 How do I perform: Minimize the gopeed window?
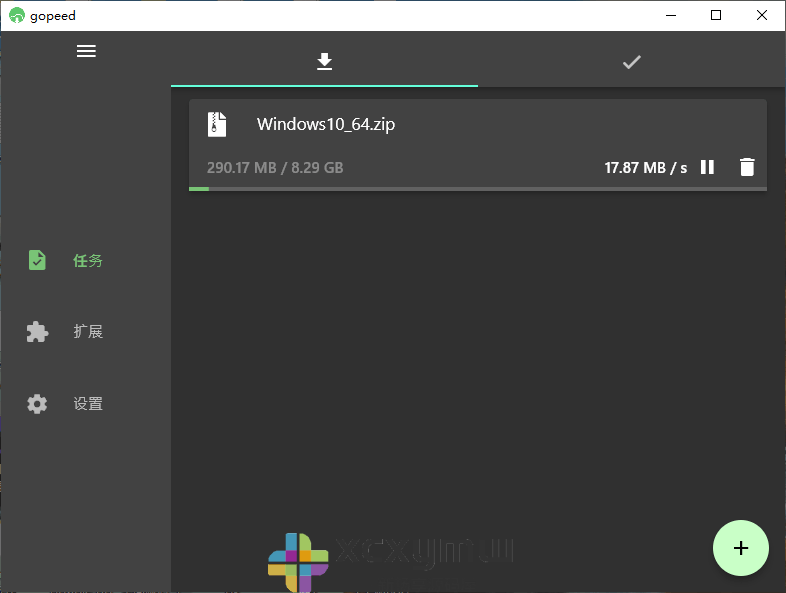tap(670, 15)
